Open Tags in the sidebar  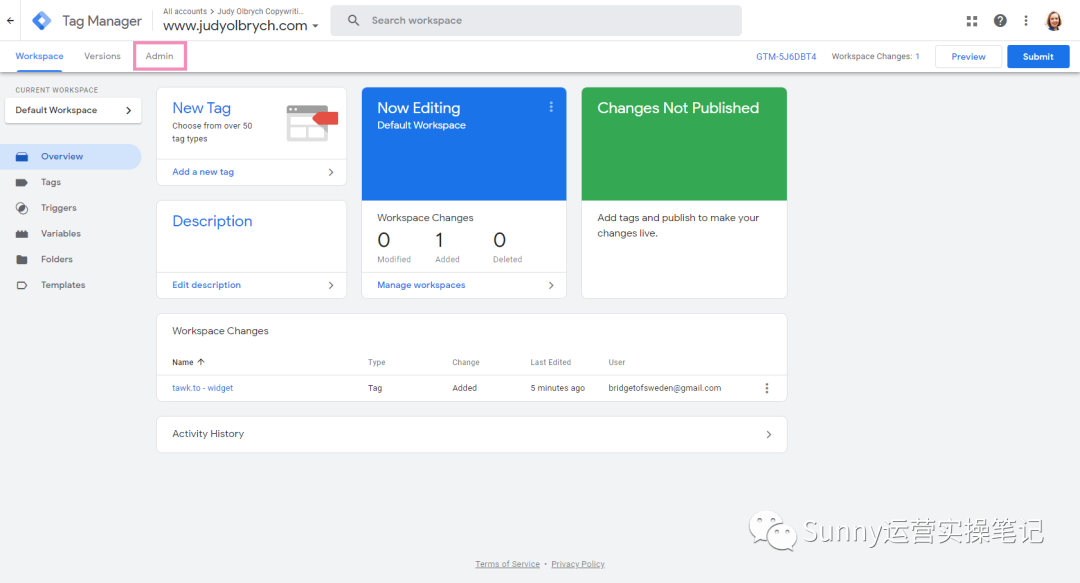tap(51, 182)
